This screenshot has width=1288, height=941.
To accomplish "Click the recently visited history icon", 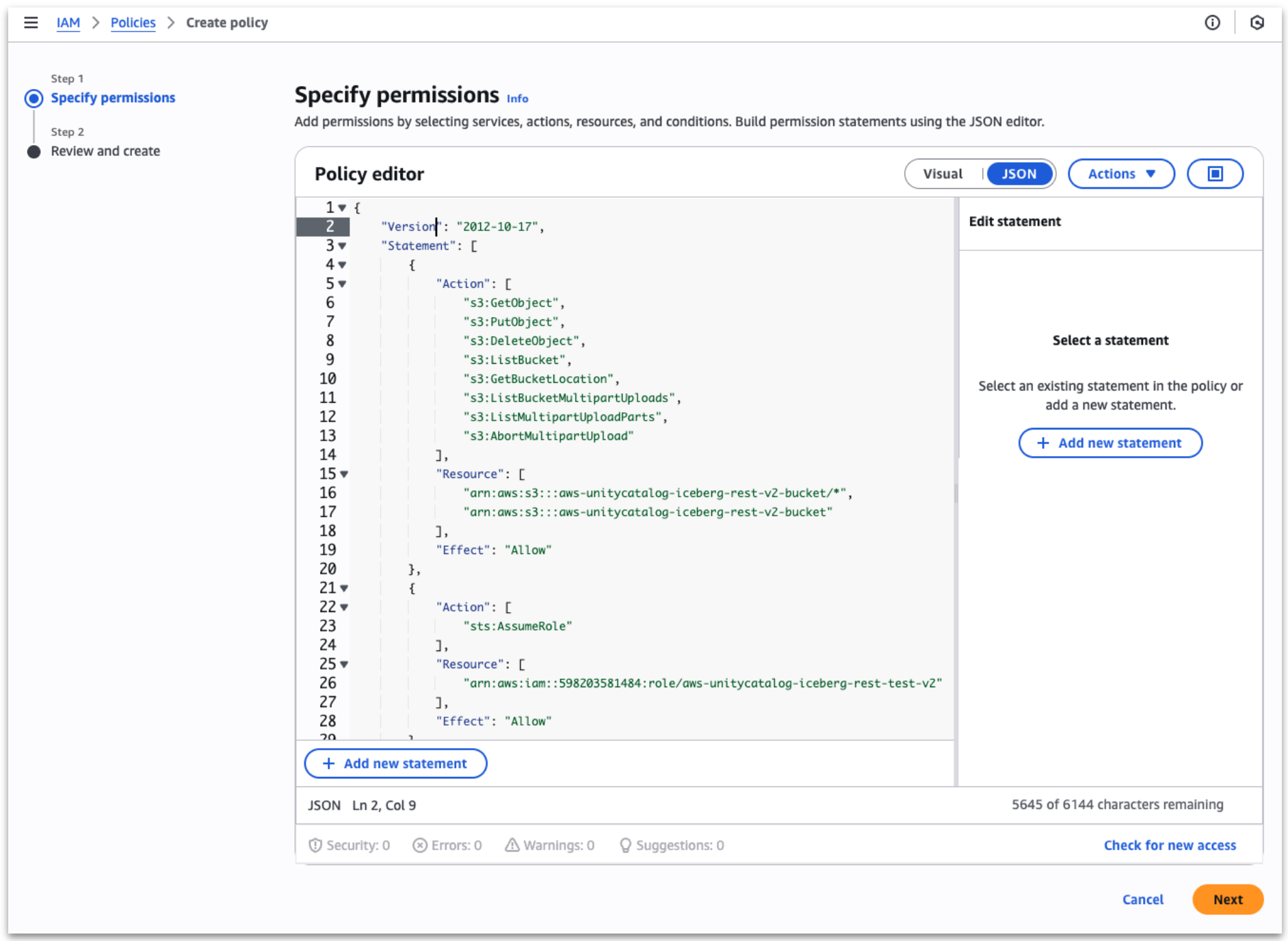I will click(x=1258, y=23).
